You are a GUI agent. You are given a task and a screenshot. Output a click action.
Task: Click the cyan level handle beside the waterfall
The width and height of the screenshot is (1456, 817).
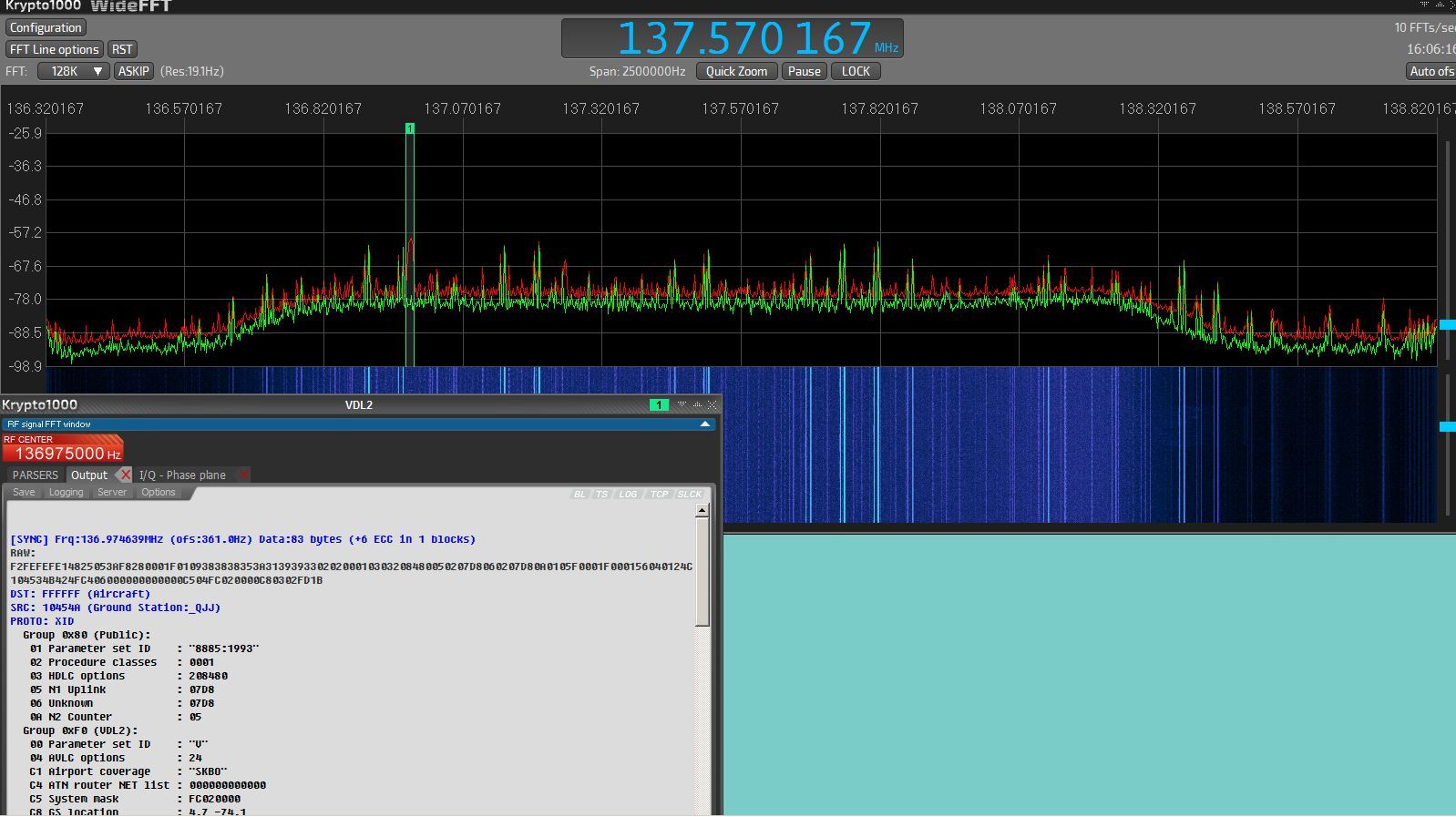tap(1447, 426)
